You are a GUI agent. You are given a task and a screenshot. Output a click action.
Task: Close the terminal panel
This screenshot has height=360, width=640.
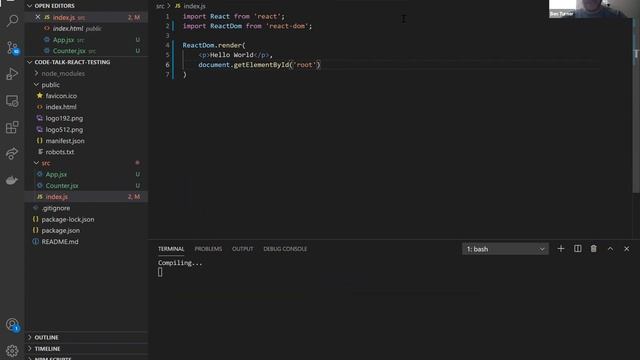627,249
